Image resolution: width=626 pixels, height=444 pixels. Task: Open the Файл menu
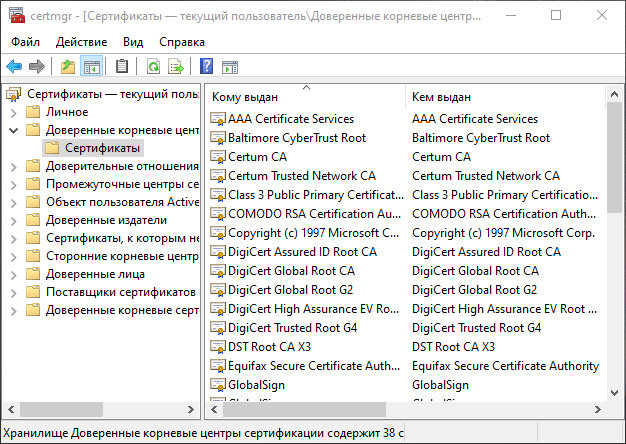tap(26, 42)
